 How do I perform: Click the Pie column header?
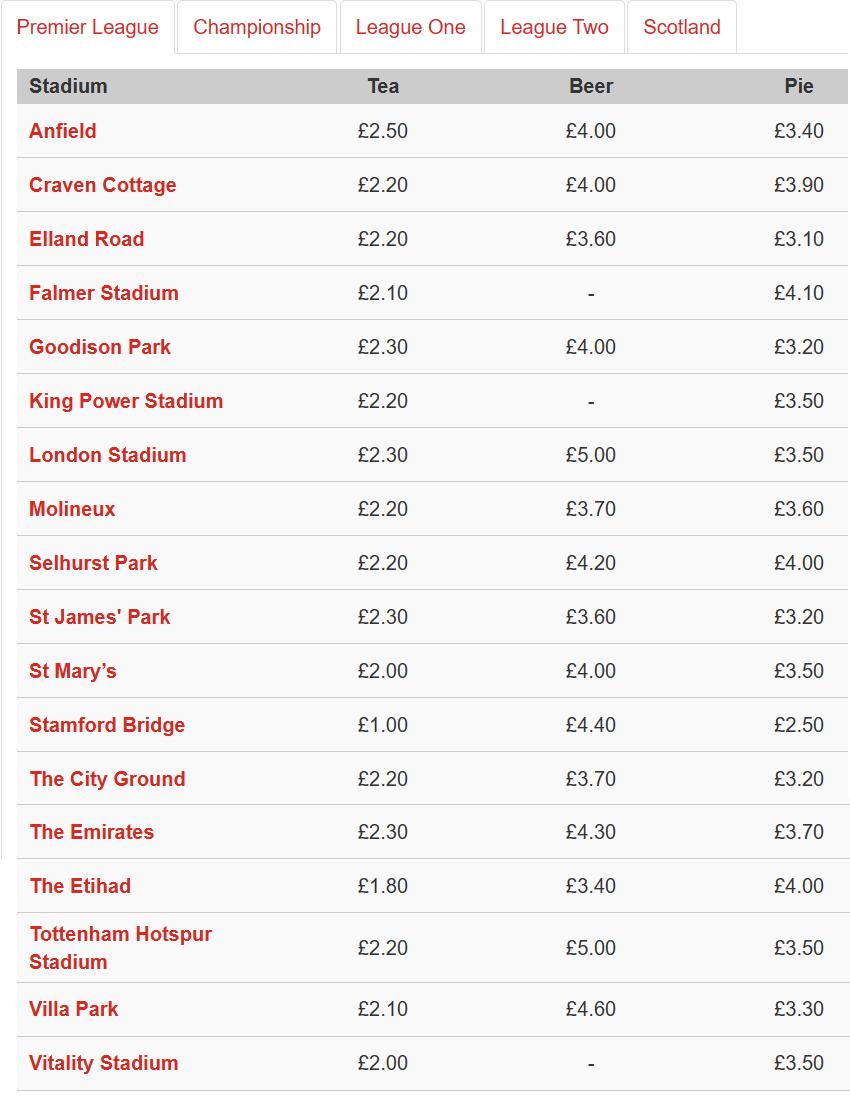tap(798, 86)
